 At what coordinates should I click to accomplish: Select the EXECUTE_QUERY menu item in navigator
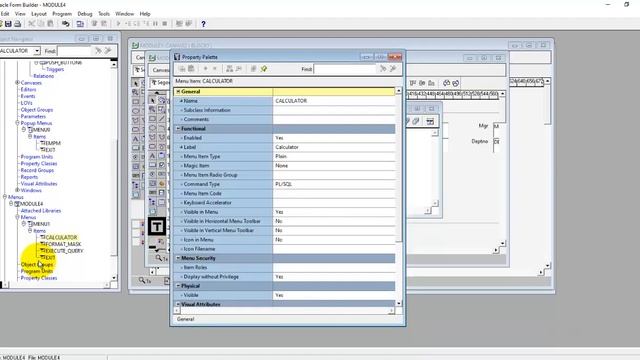tap(64, 251)
